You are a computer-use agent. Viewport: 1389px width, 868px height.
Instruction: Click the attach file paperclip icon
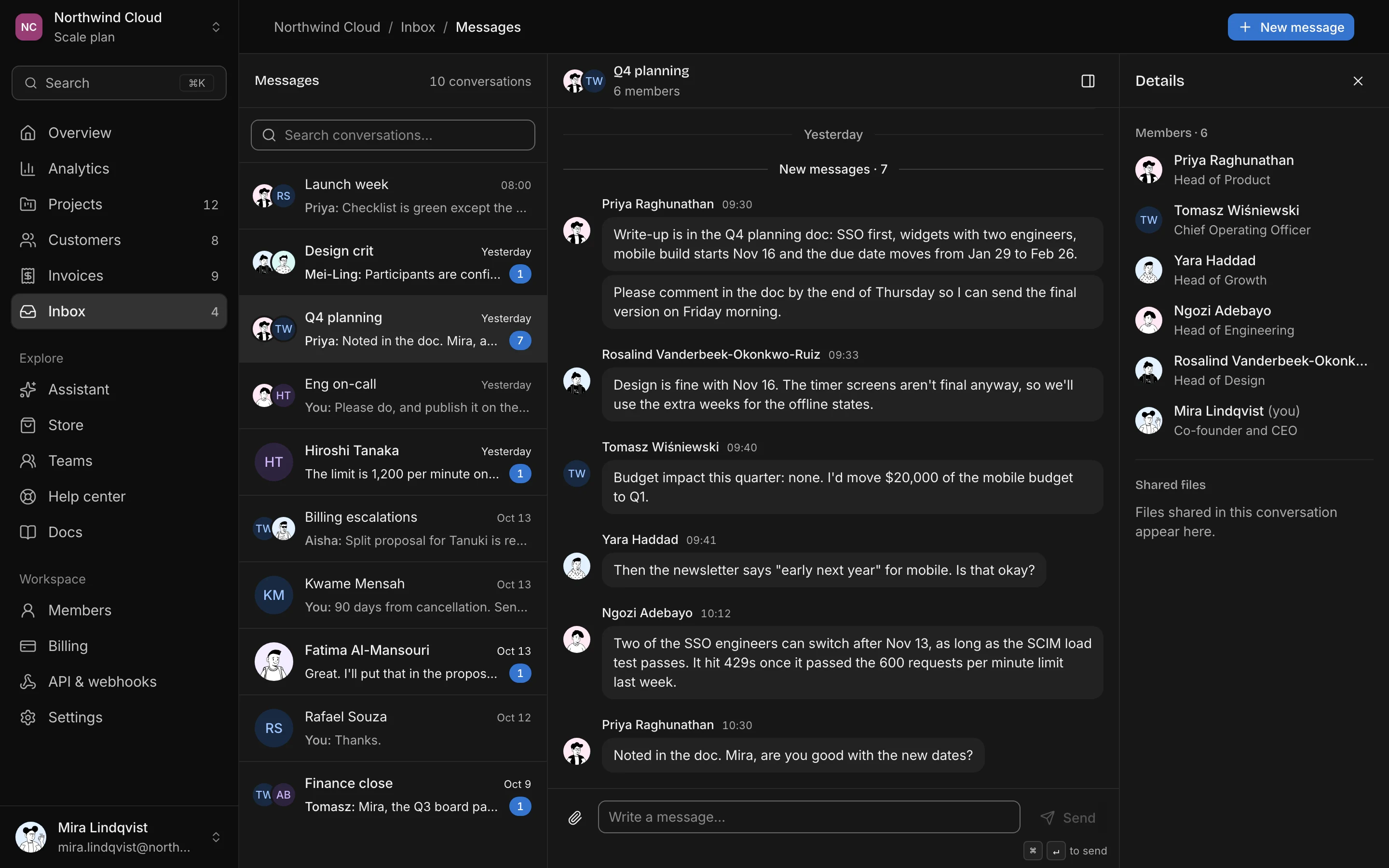pyautogui.click(x=574, y=817)
